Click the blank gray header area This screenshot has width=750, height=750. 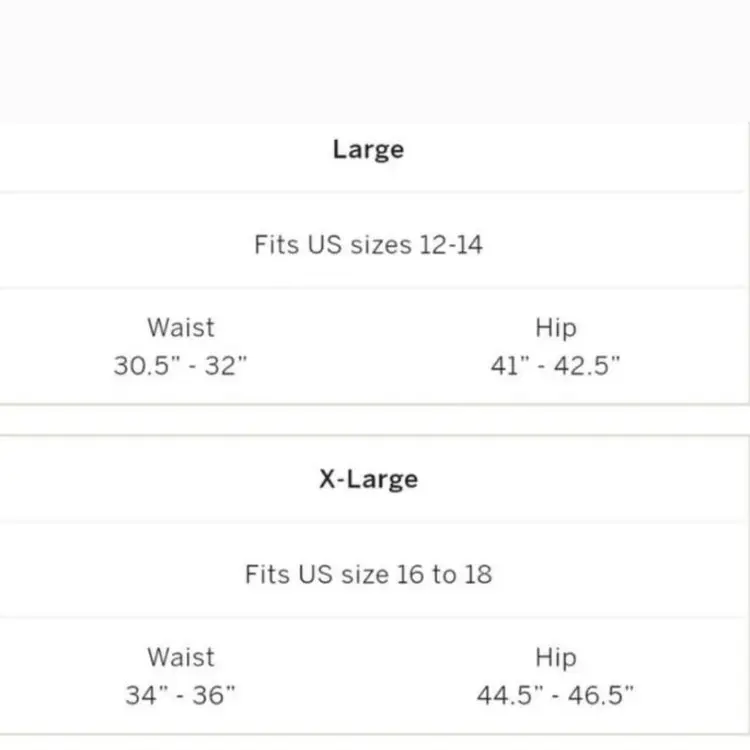coord(375,60)
